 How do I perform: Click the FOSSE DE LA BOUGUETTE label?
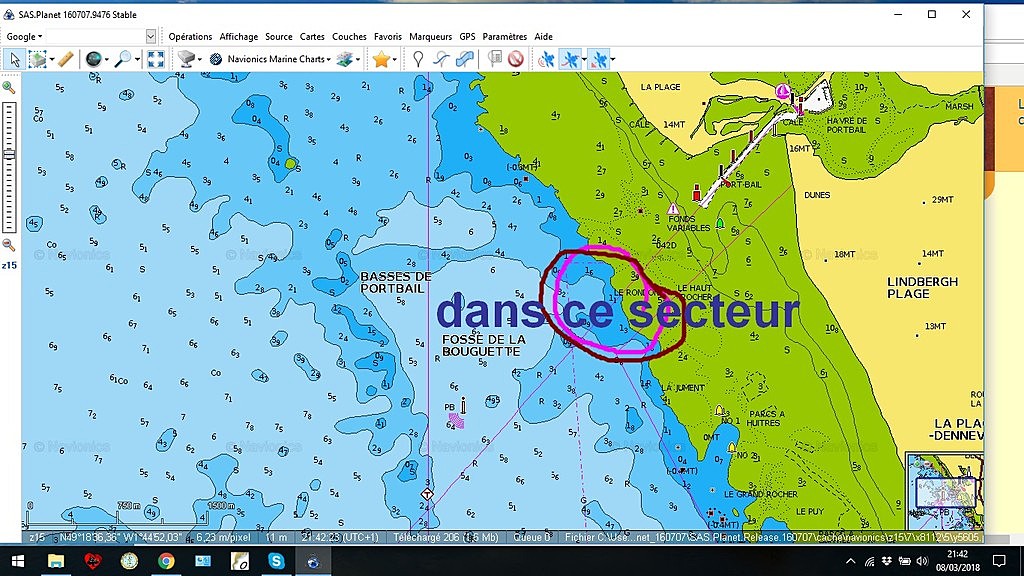(x=483, y=345)
